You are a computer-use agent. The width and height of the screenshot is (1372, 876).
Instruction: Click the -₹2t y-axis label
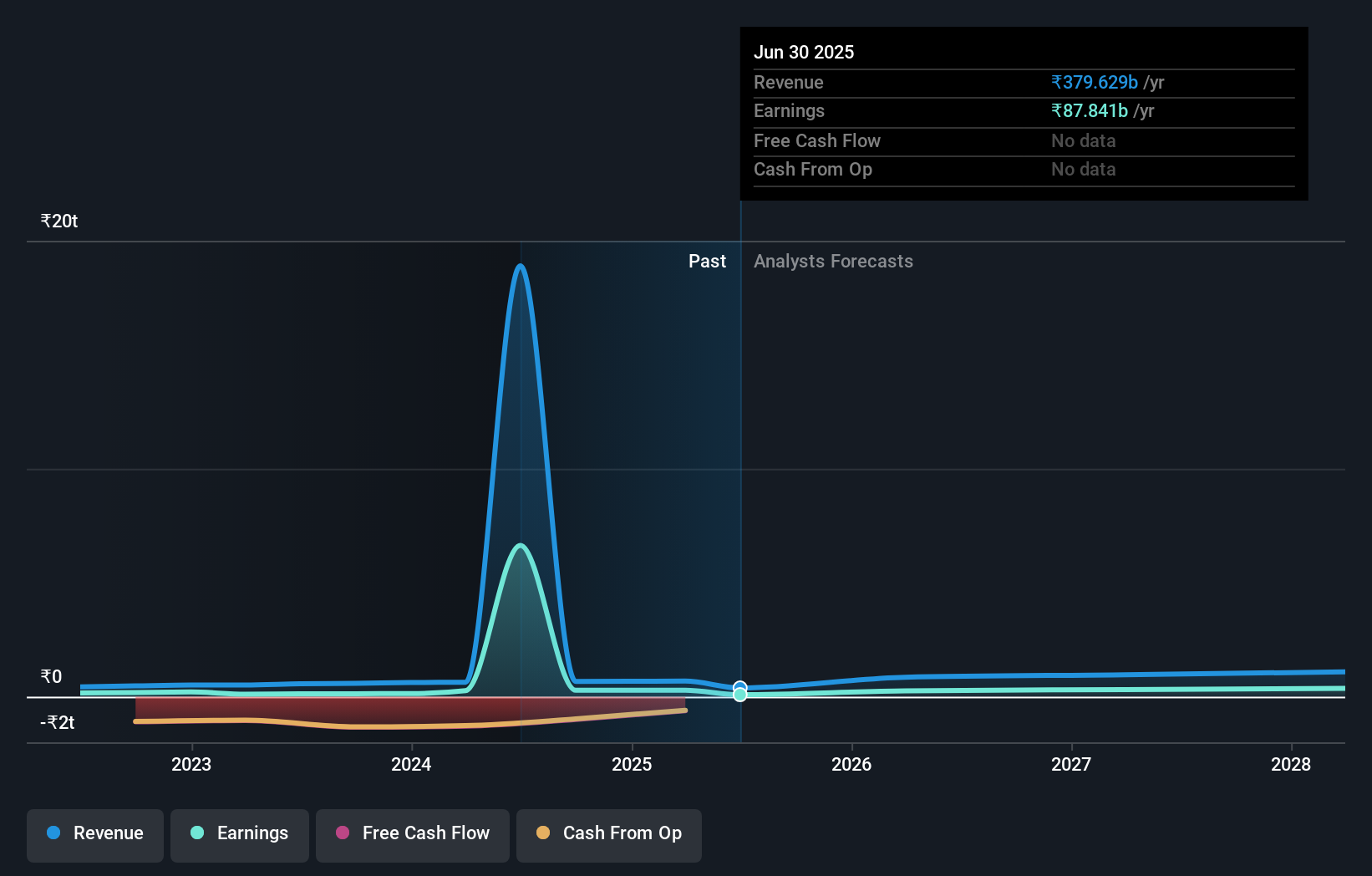pos(58,722)
